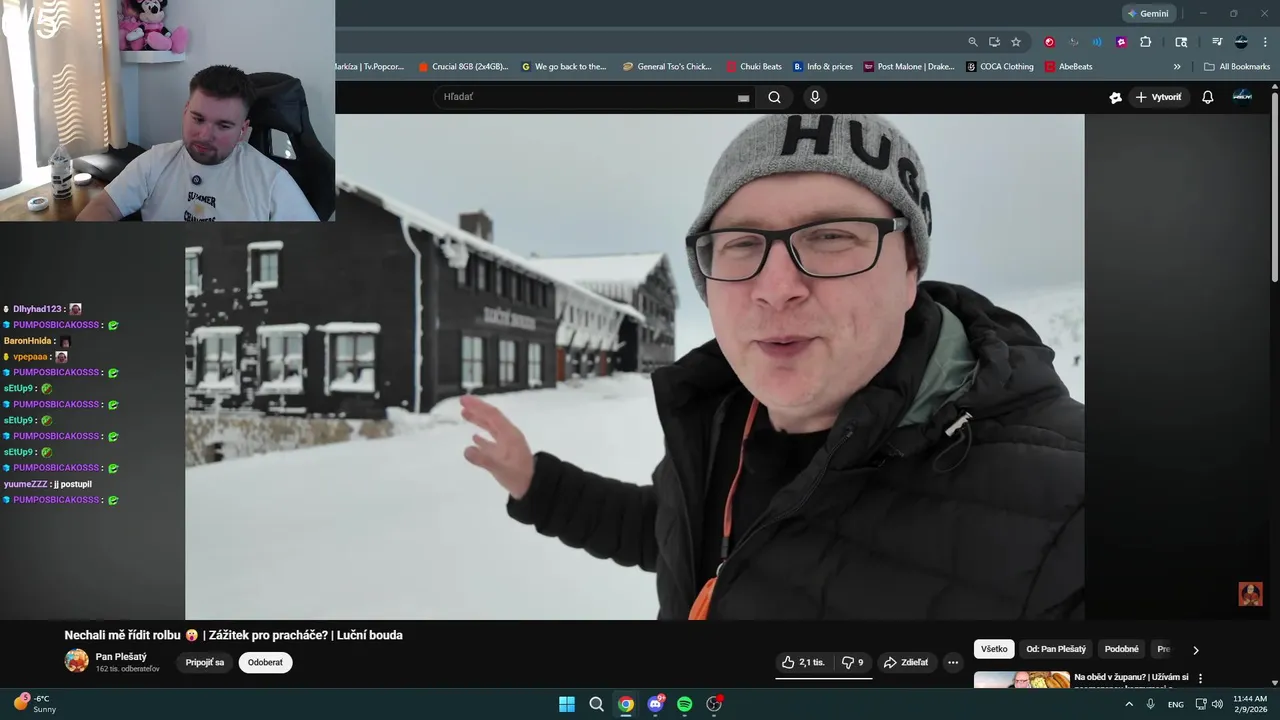Click the channel watermark in video corner

tap(1250, 594)
